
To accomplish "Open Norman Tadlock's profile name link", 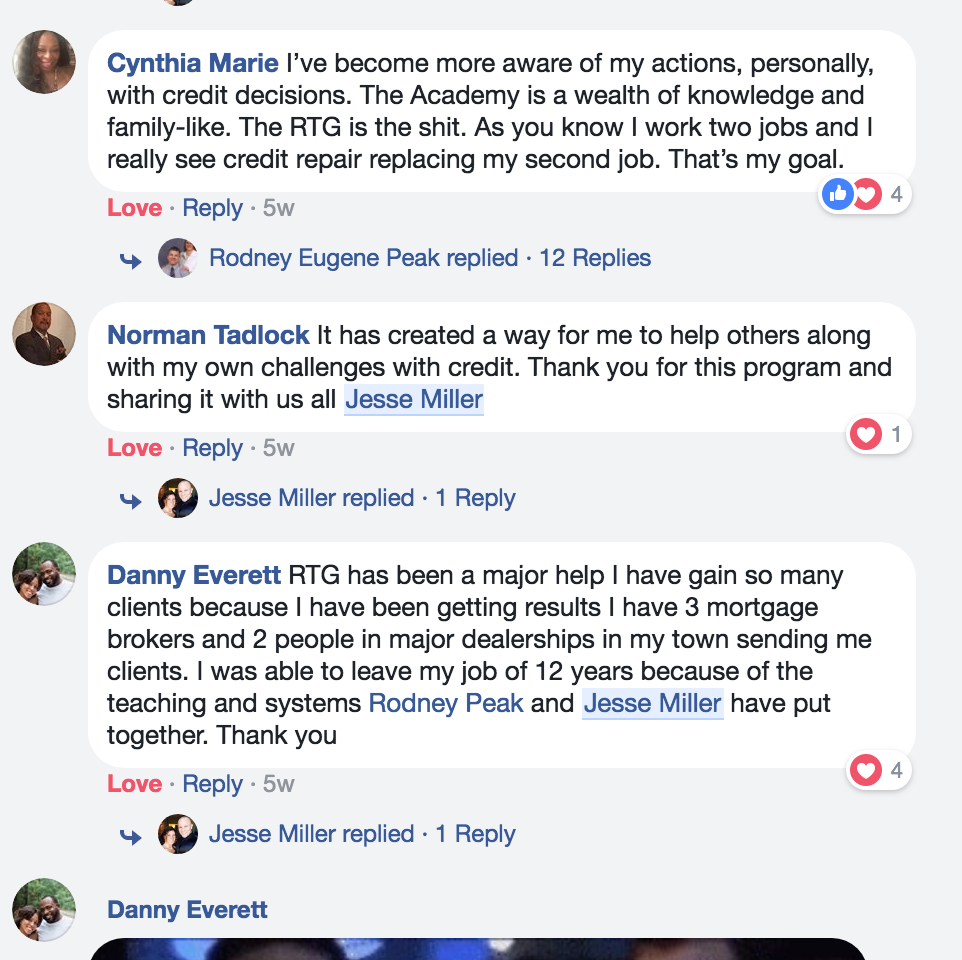I will coord(208,336).
